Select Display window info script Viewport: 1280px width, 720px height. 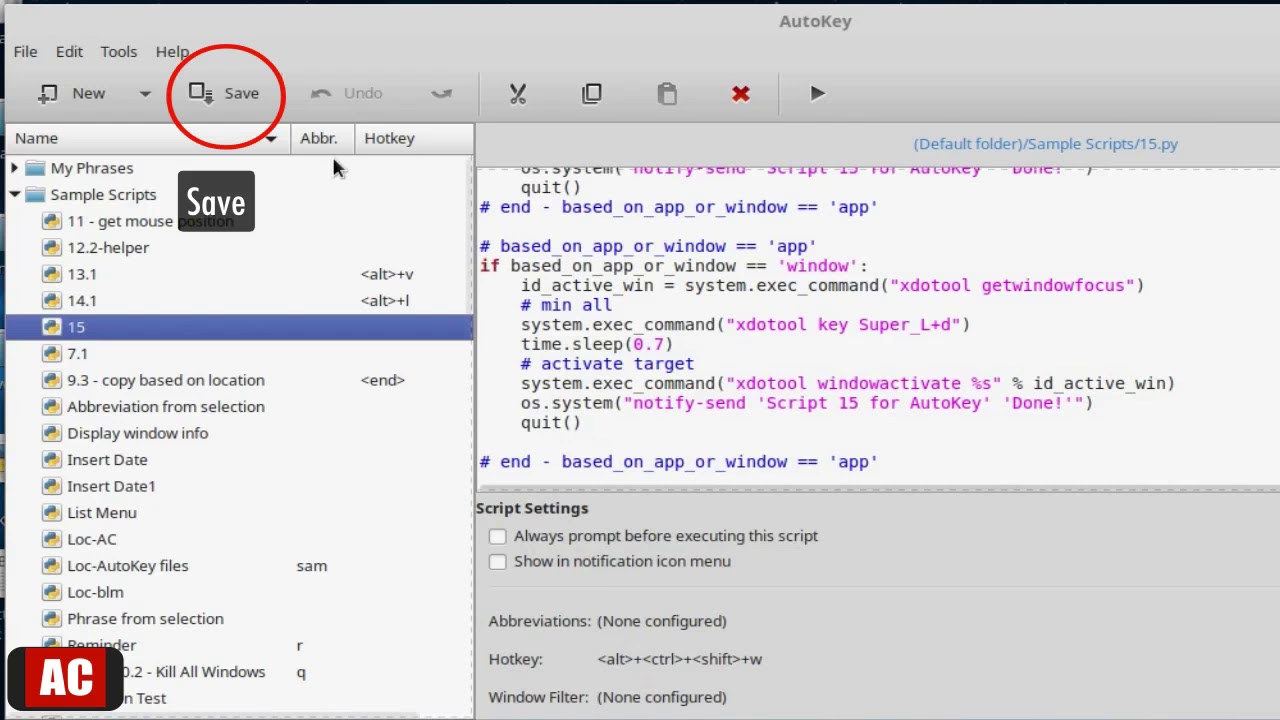point(138,433)
